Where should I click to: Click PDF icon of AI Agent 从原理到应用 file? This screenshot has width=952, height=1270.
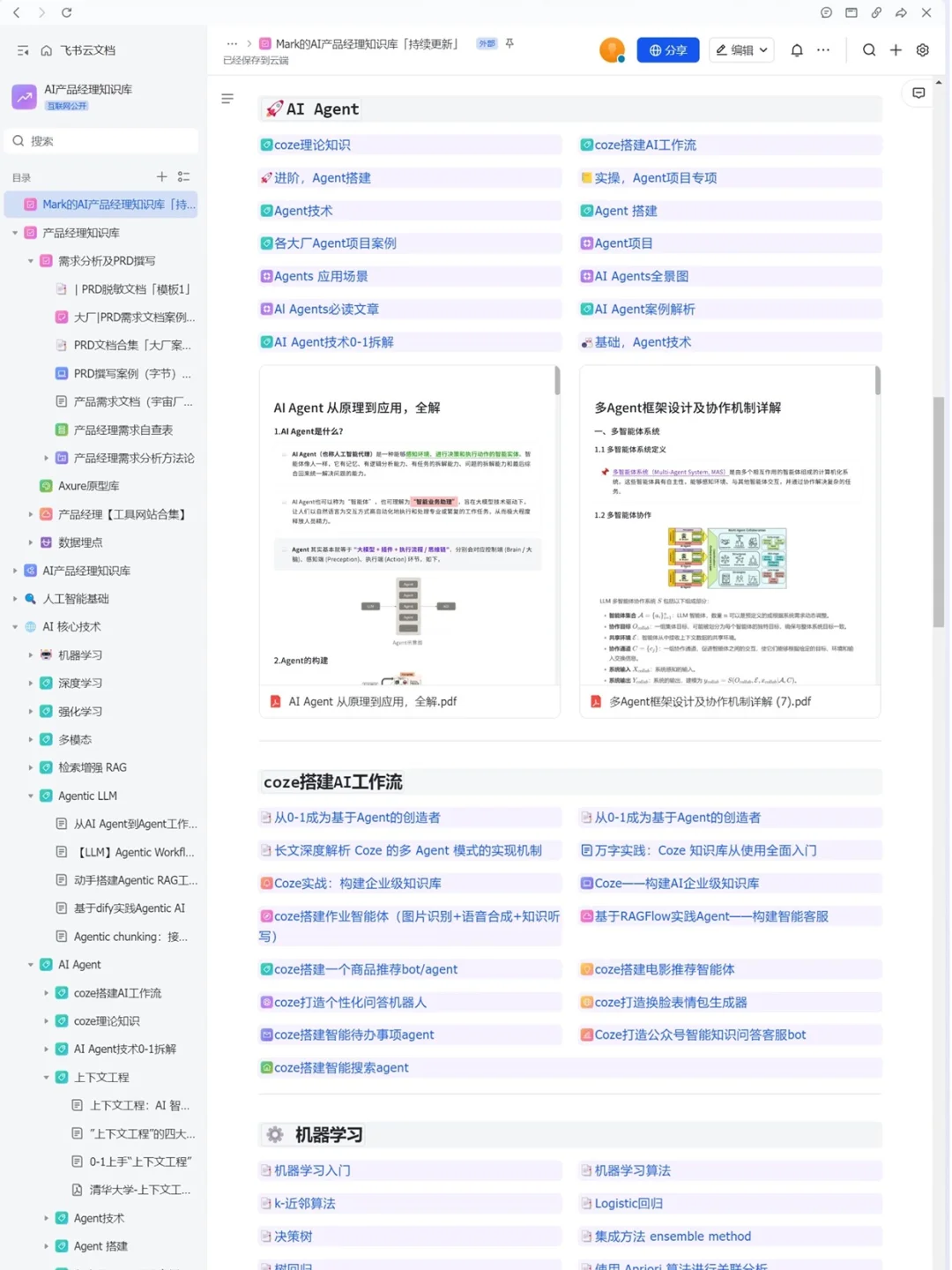(x=275, y=702)
